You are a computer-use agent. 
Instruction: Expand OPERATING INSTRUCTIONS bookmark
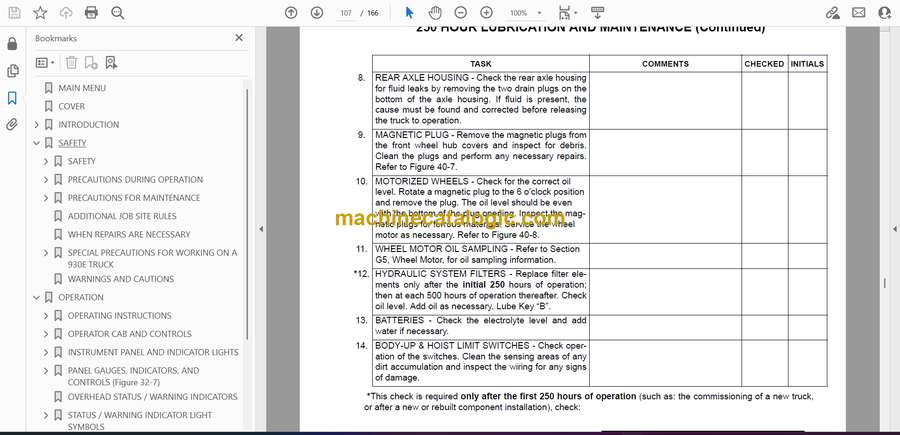coord(46,316)
